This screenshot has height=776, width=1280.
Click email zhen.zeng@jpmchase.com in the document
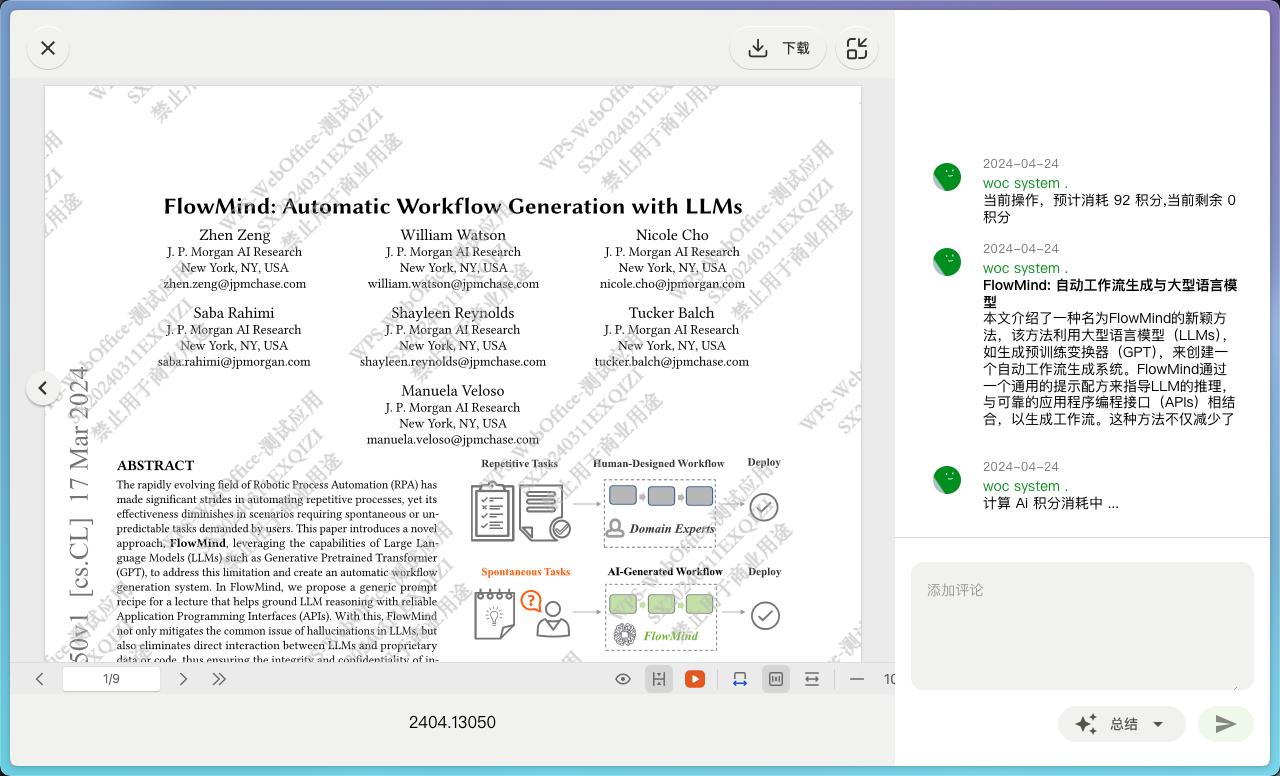[x=235, y=284]
